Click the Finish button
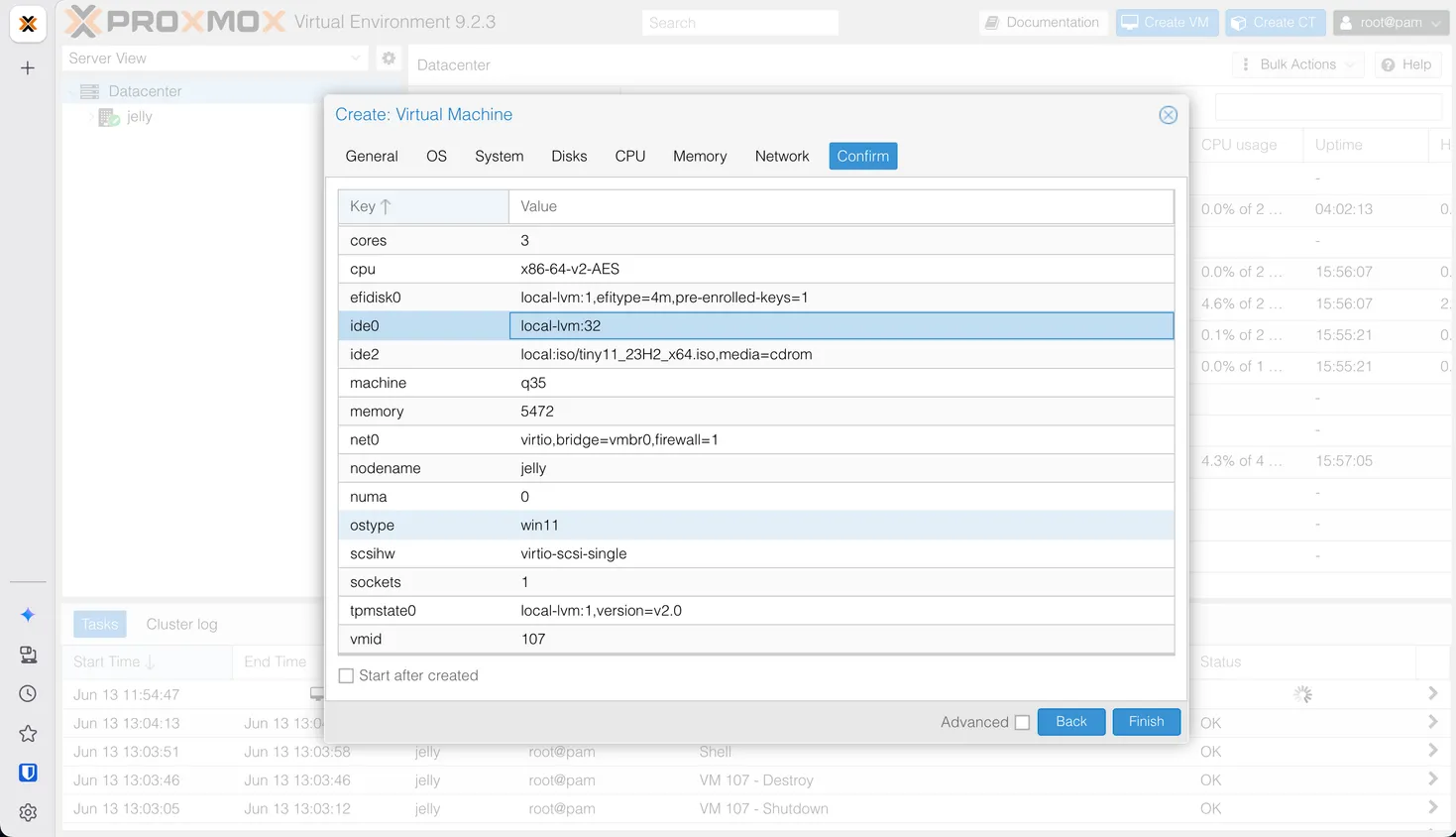1456x837 pixels. click(x=1146, y=721)
